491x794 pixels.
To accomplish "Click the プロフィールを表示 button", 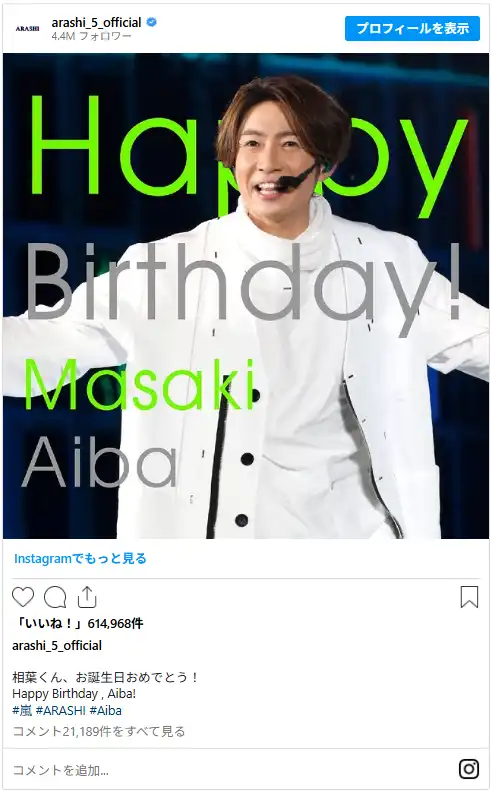I will (x=412, y=28).
